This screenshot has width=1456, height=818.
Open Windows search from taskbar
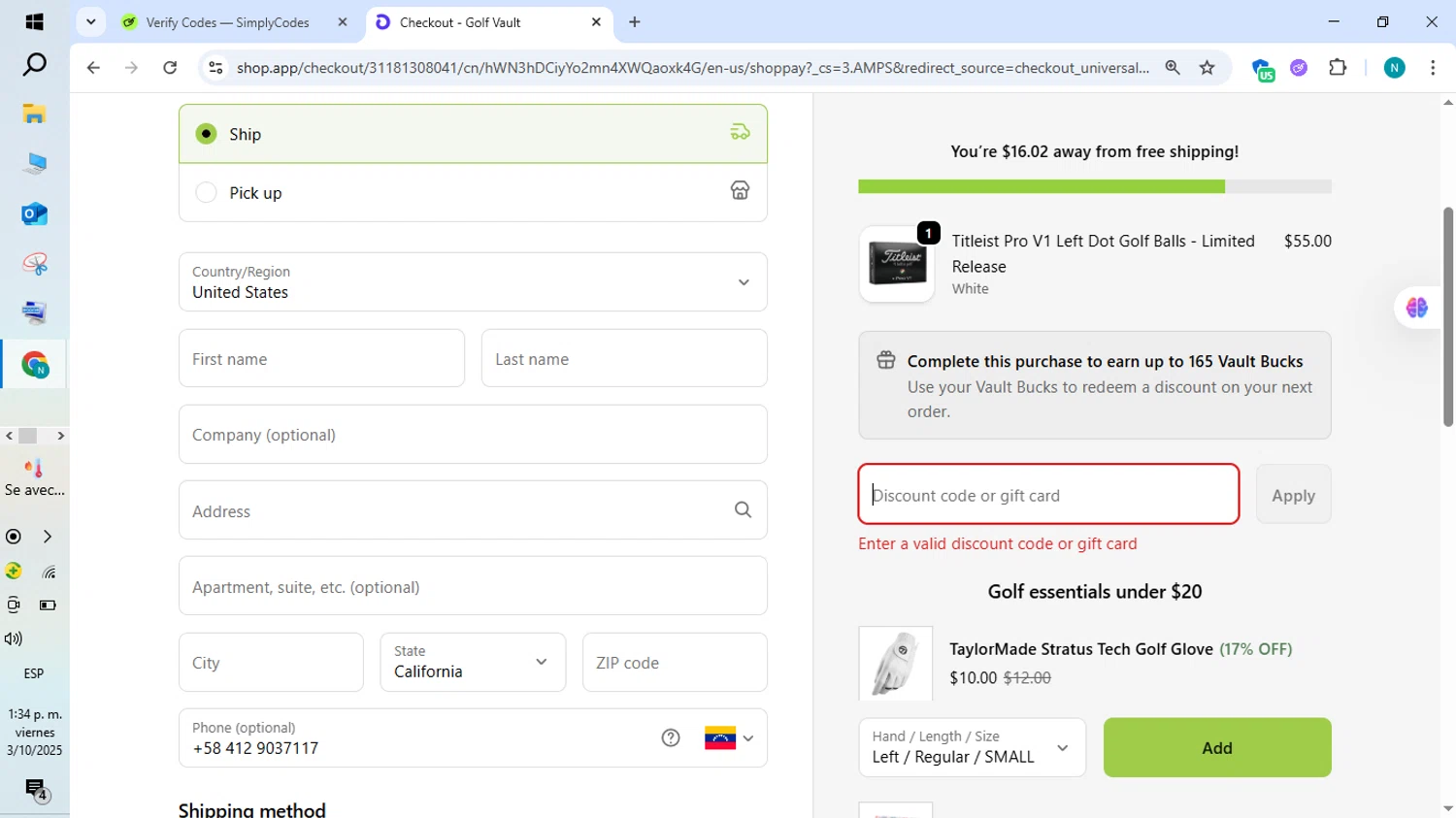coord(34,65)
